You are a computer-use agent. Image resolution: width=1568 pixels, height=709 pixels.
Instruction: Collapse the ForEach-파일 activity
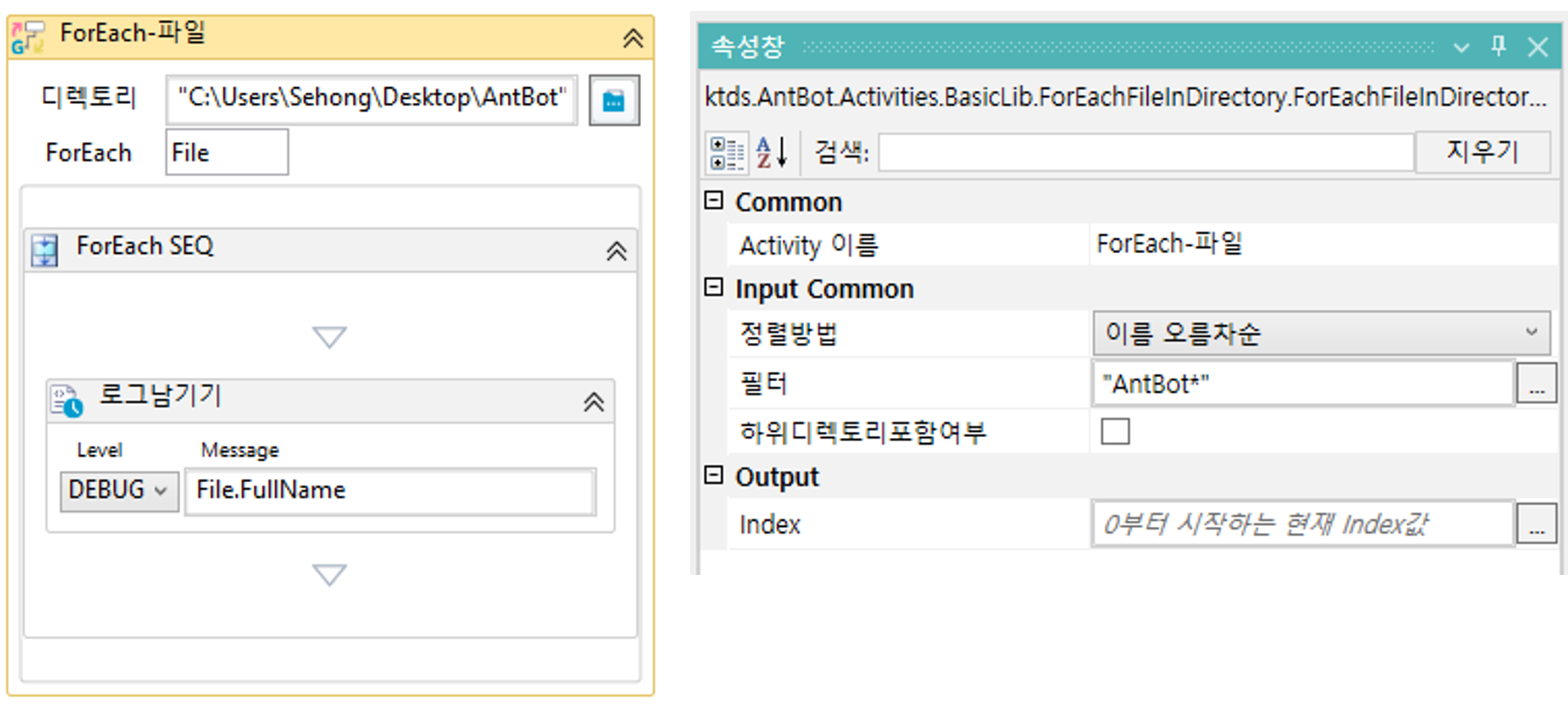[x=633, y=38]
